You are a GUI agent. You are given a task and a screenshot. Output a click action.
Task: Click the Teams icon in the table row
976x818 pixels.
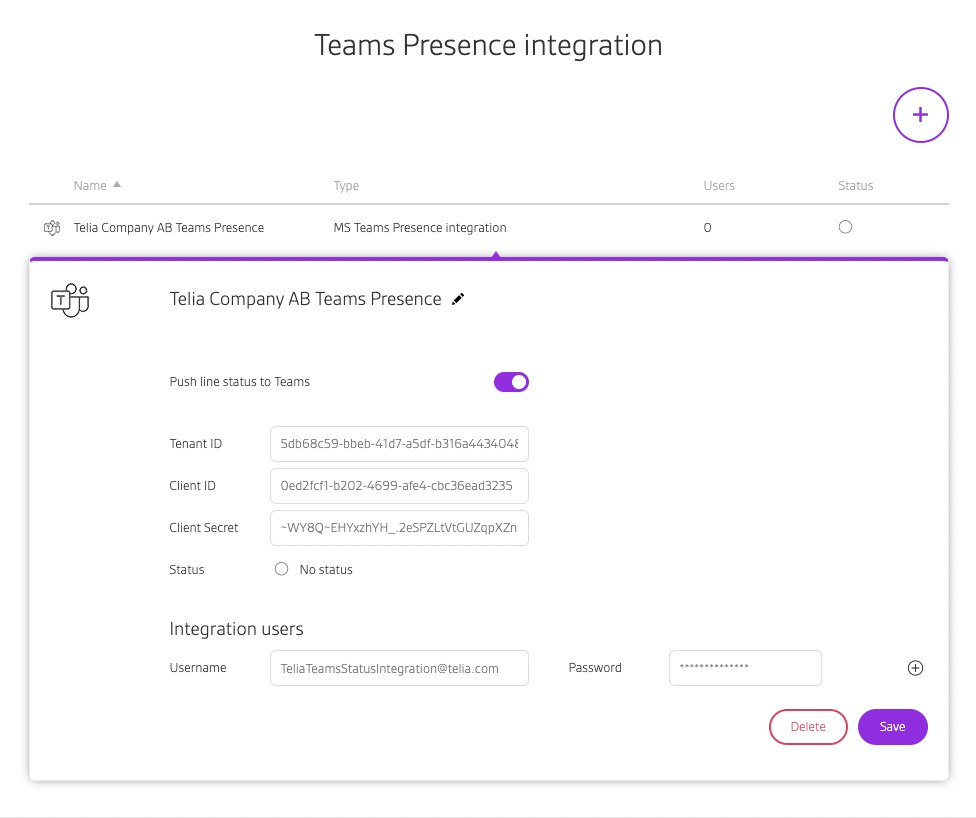pos(52,228)
